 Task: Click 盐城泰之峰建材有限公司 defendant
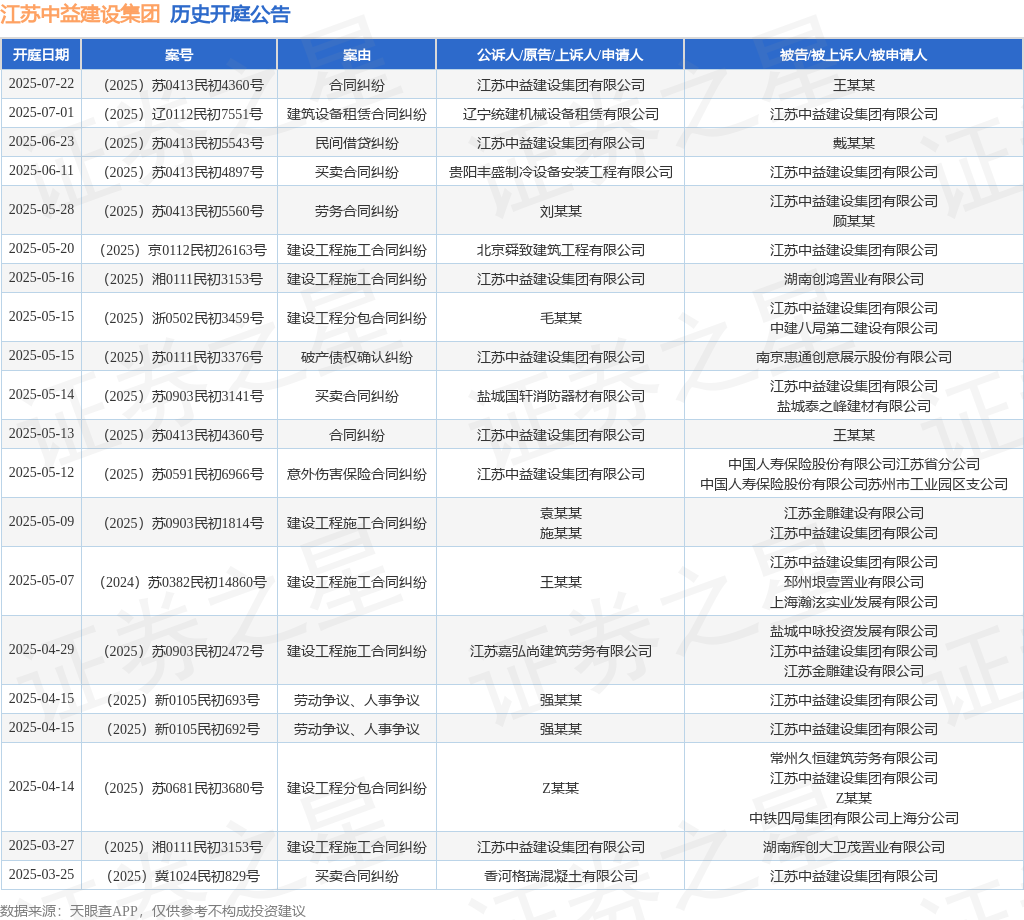pyautogui.click(x=854, y=406)
